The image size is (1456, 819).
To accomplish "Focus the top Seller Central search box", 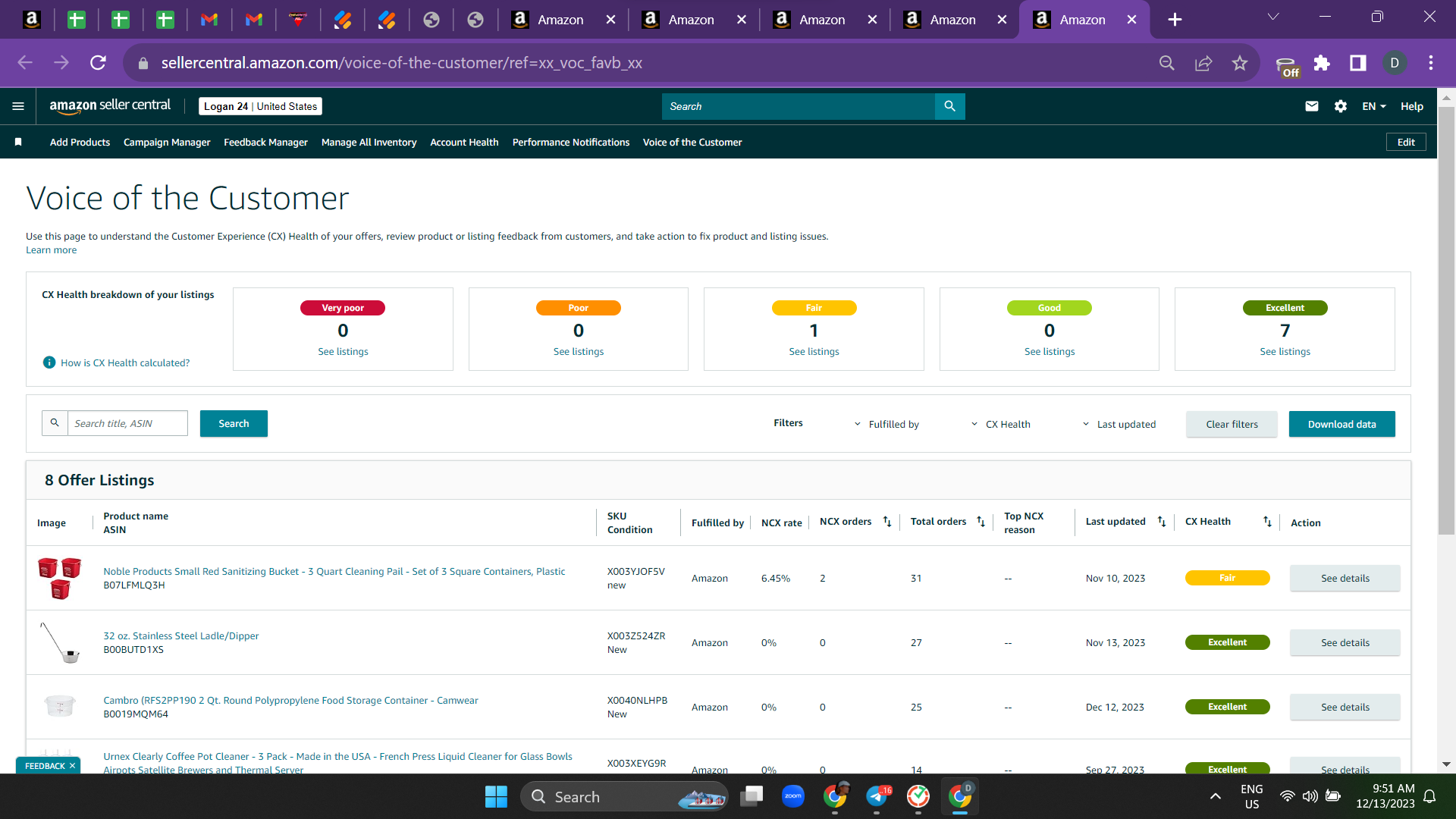I will click(x=798, y=106).
